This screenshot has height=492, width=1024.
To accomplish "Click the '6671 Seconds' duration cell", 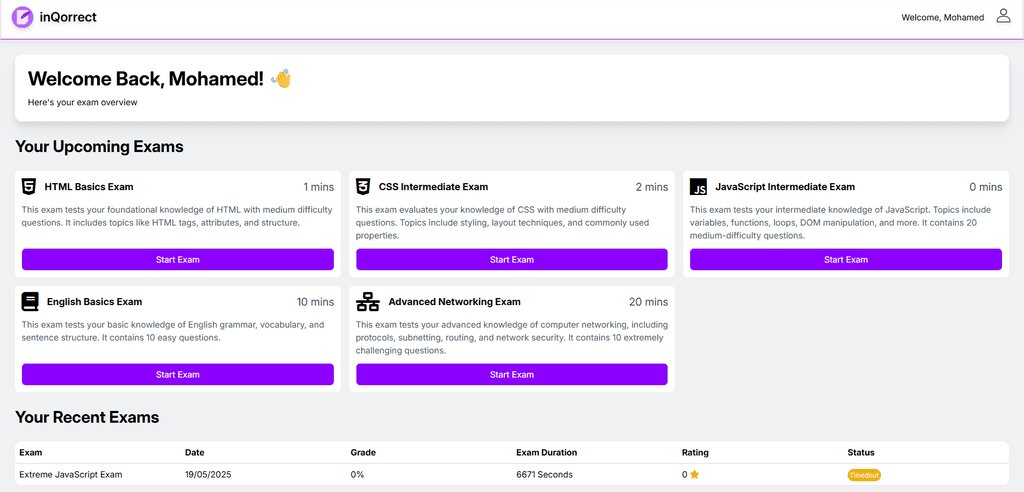I will (x=544, y=475).
